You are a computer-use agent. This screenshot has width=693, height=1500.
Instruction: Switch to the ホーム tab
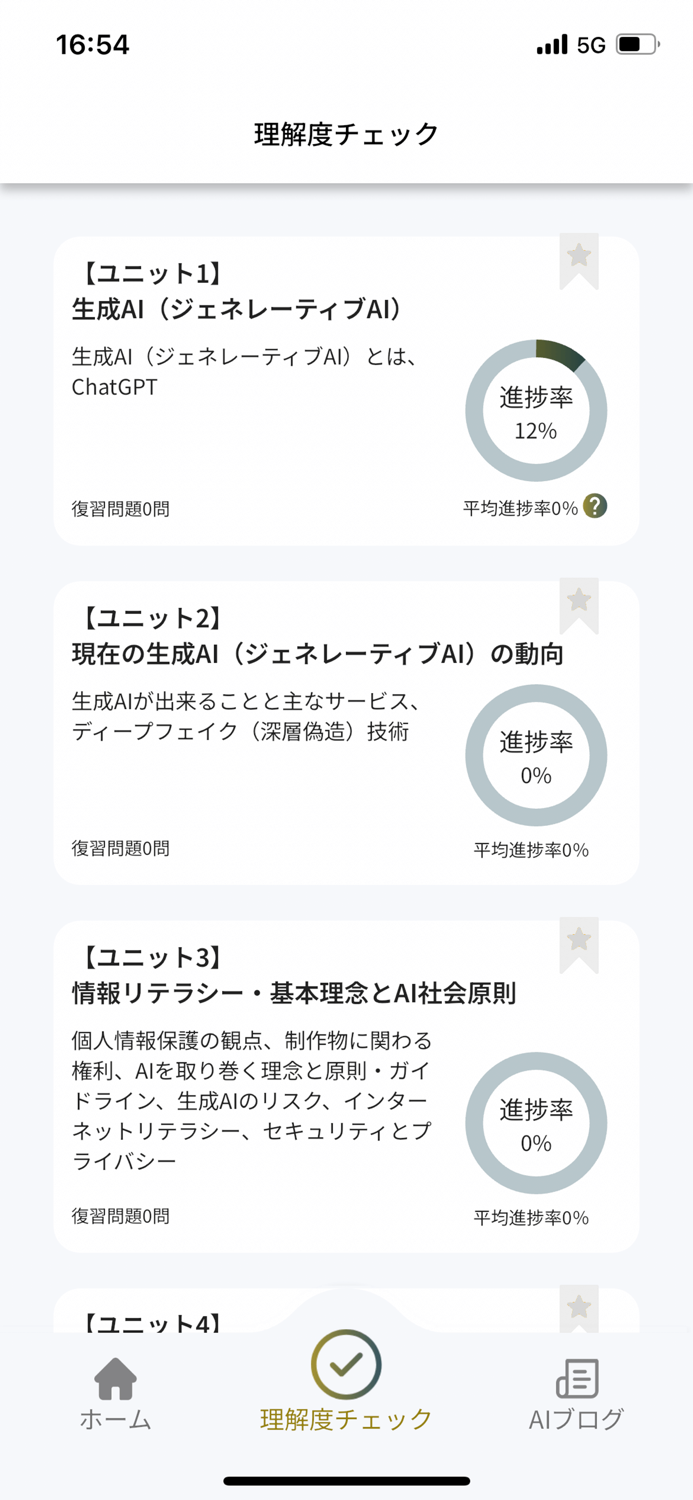click(x=117, y=1390)
